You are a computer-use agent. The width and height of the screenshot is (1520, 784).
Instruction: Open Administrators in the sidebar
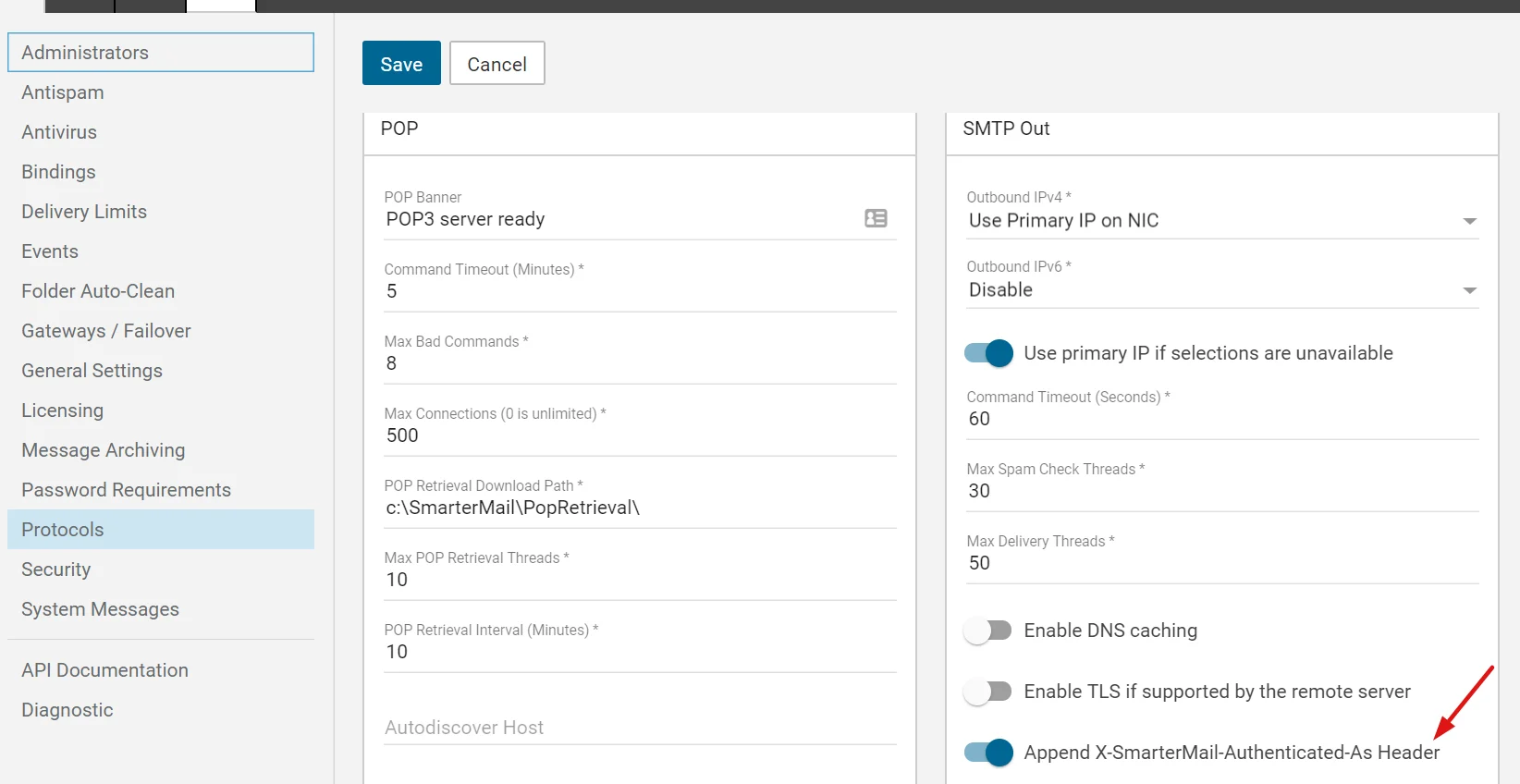pyautogui.click(x=161, y=53)
